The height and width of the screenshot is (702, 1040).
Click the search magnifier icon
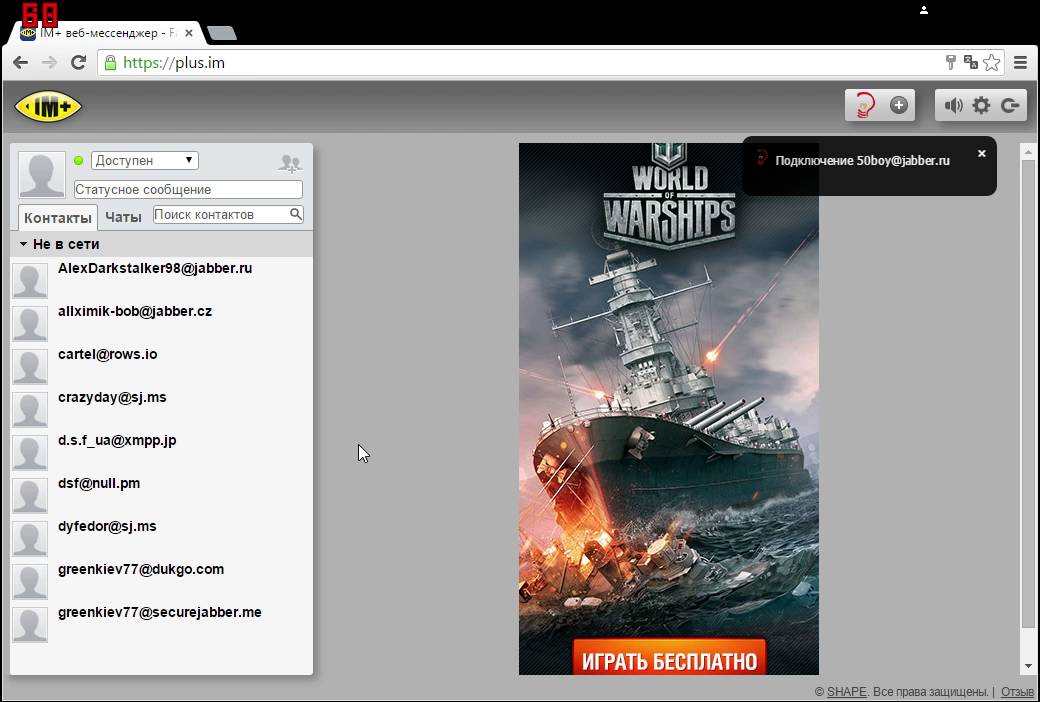[296, 214]
